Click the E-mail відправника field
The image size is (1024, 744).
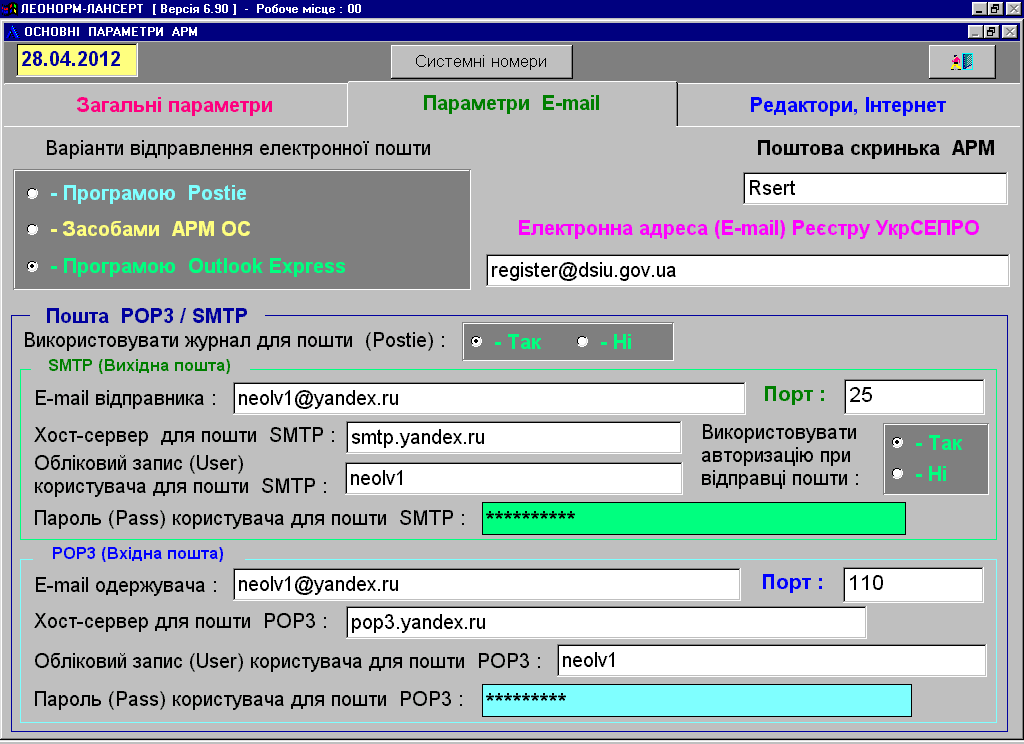489,398
